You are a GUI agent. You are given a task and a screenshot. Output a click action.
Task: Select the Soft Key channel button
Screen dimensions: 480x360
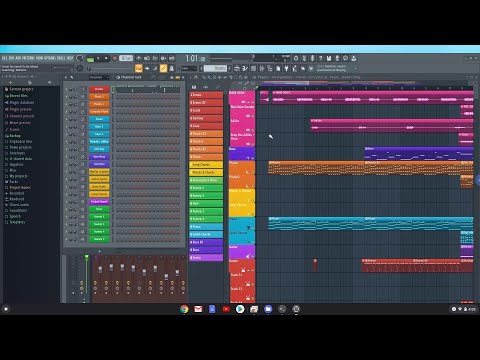click(x=99, y=149)
